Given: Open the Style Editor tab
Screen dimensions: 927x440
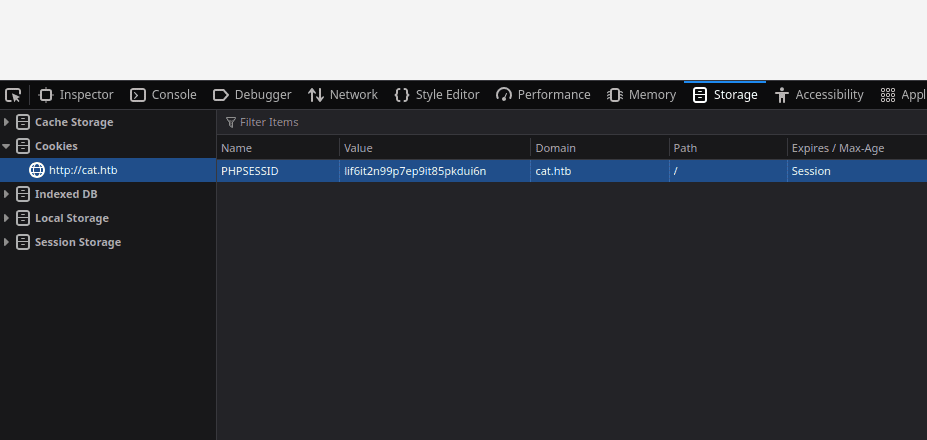Looking at the screenshot, I should 437,95.
